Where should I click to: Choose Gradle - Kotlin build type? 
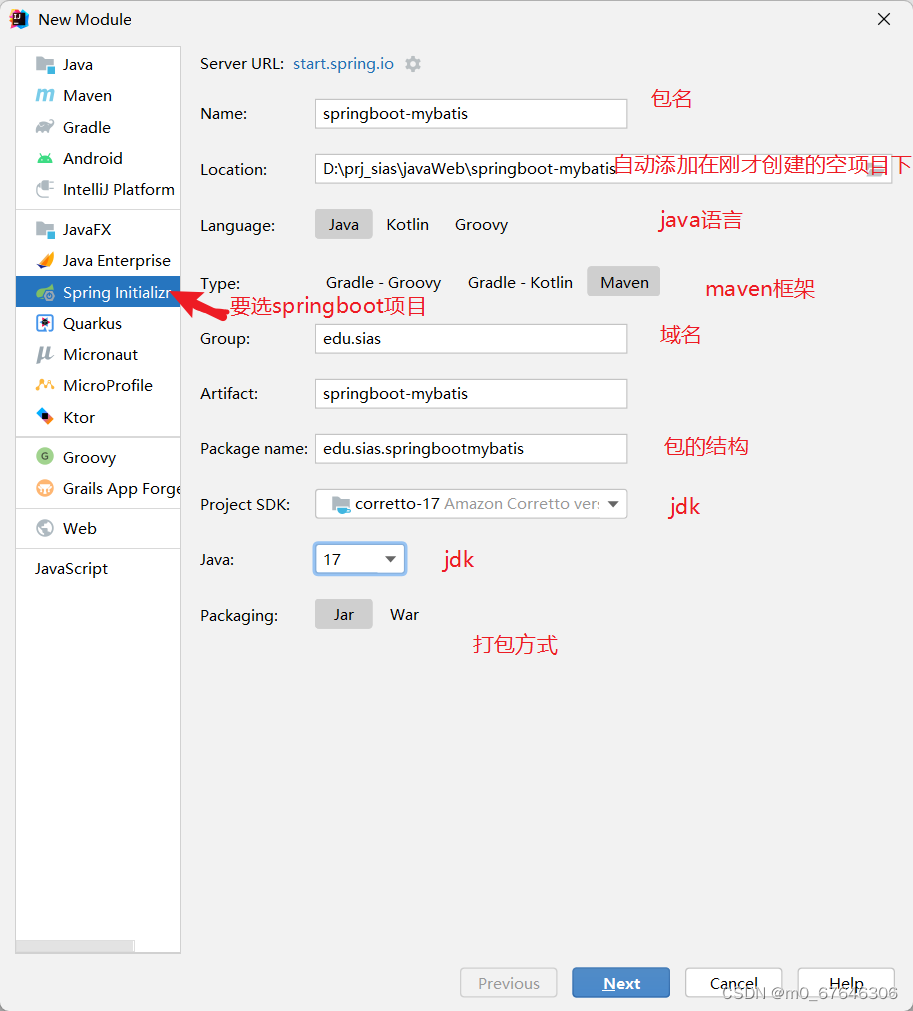click(520, 282)
